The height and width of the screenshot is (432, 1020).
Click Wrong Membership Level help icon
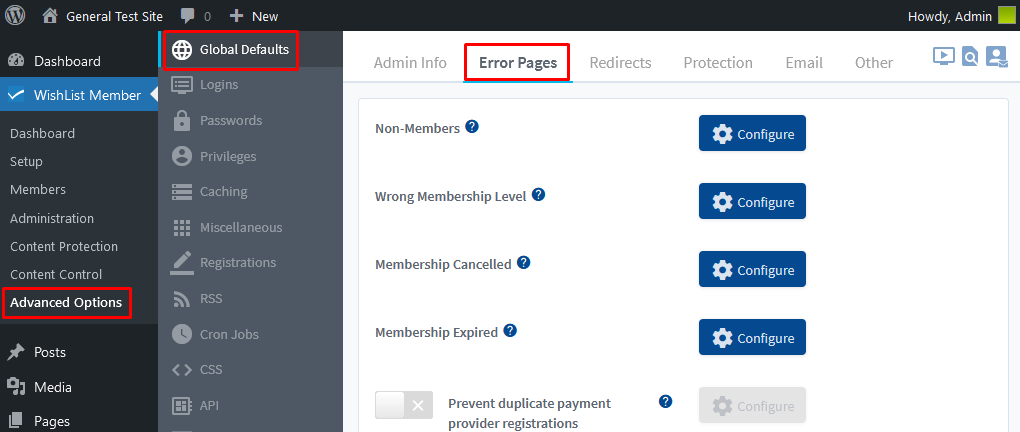tap(538, 195)
